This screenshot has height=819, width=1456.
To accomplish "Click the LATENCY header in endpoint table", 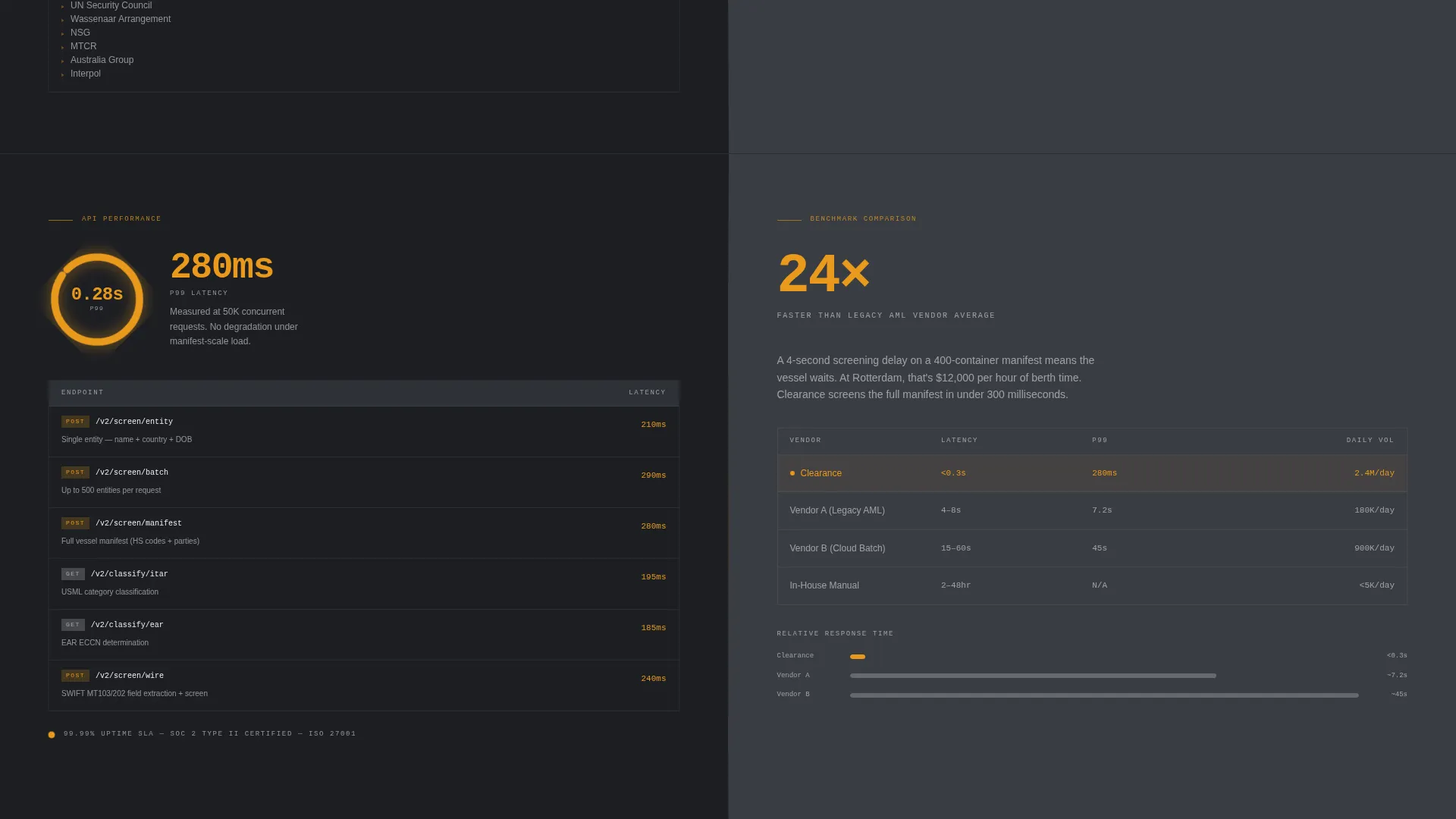I will pyautogui.click(x=647, y=393).
